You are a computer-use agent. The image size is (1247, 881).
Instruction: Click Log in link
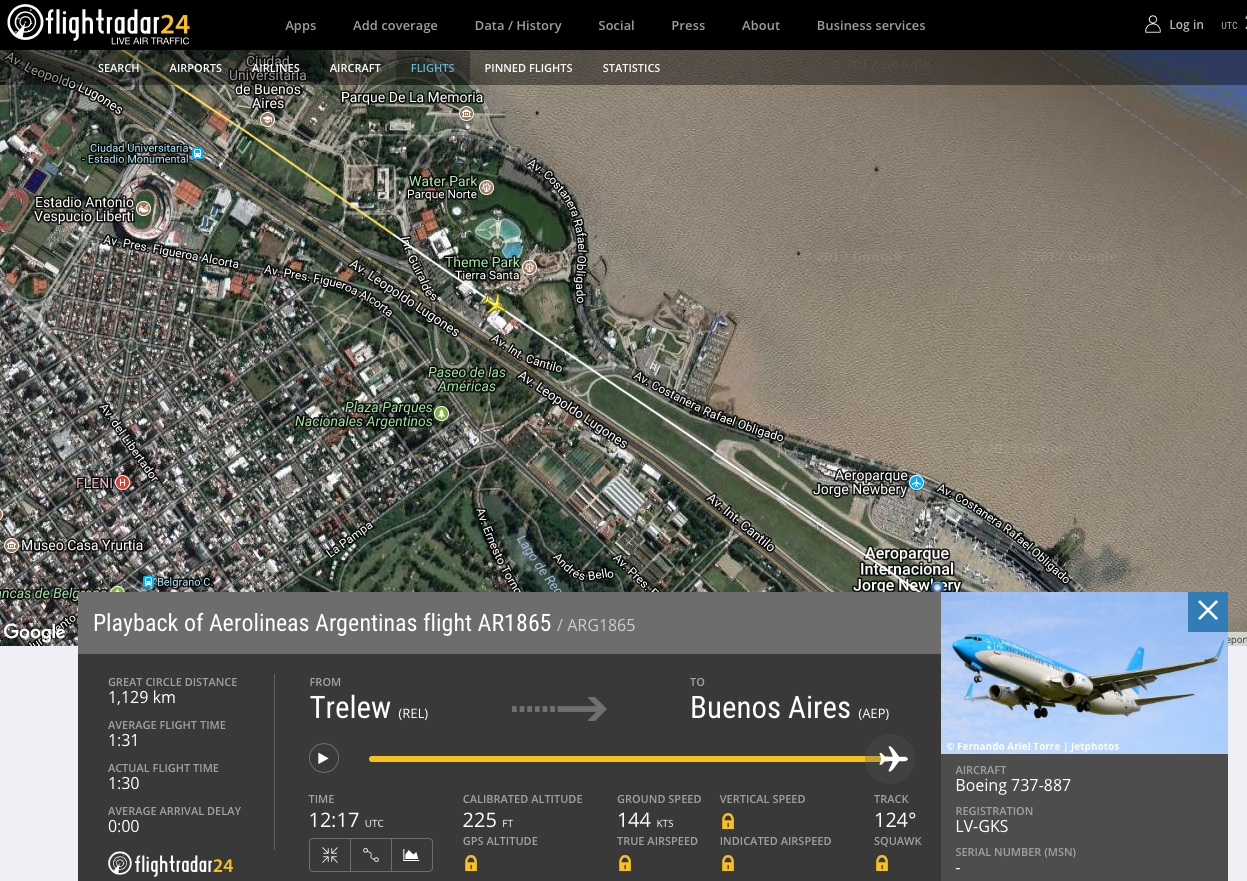tap(1186, 25)
